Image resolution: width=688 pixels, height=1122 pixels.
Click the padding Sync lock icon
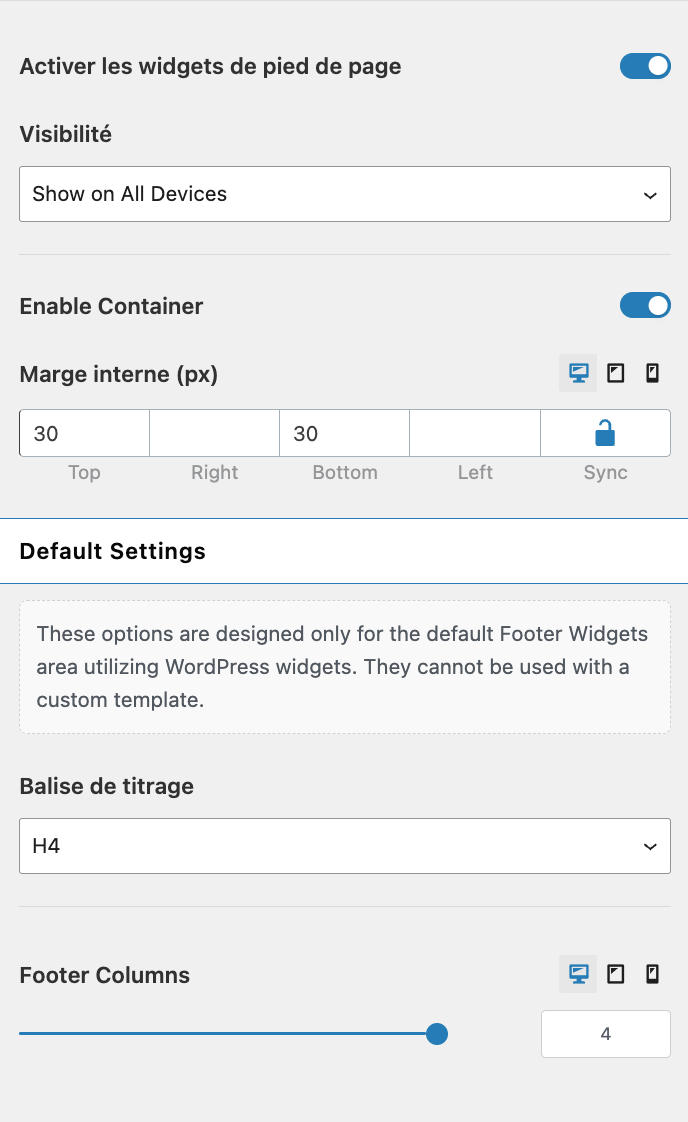click(x=605, y=433)
